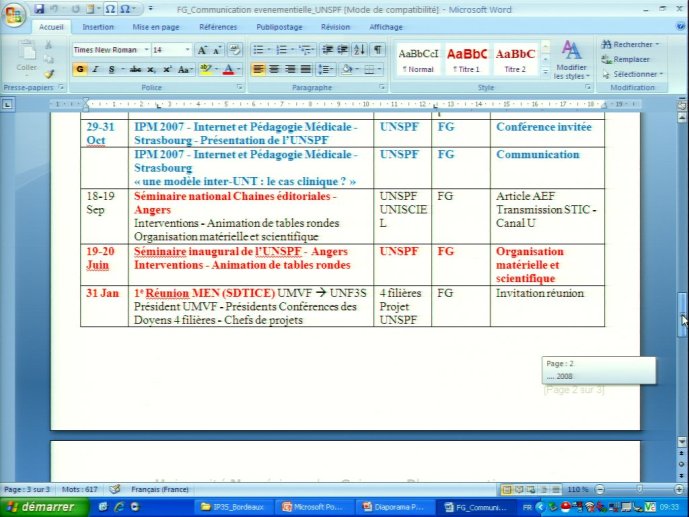
Task: Open the Insertion tab
Action: [x=98, y=27]
